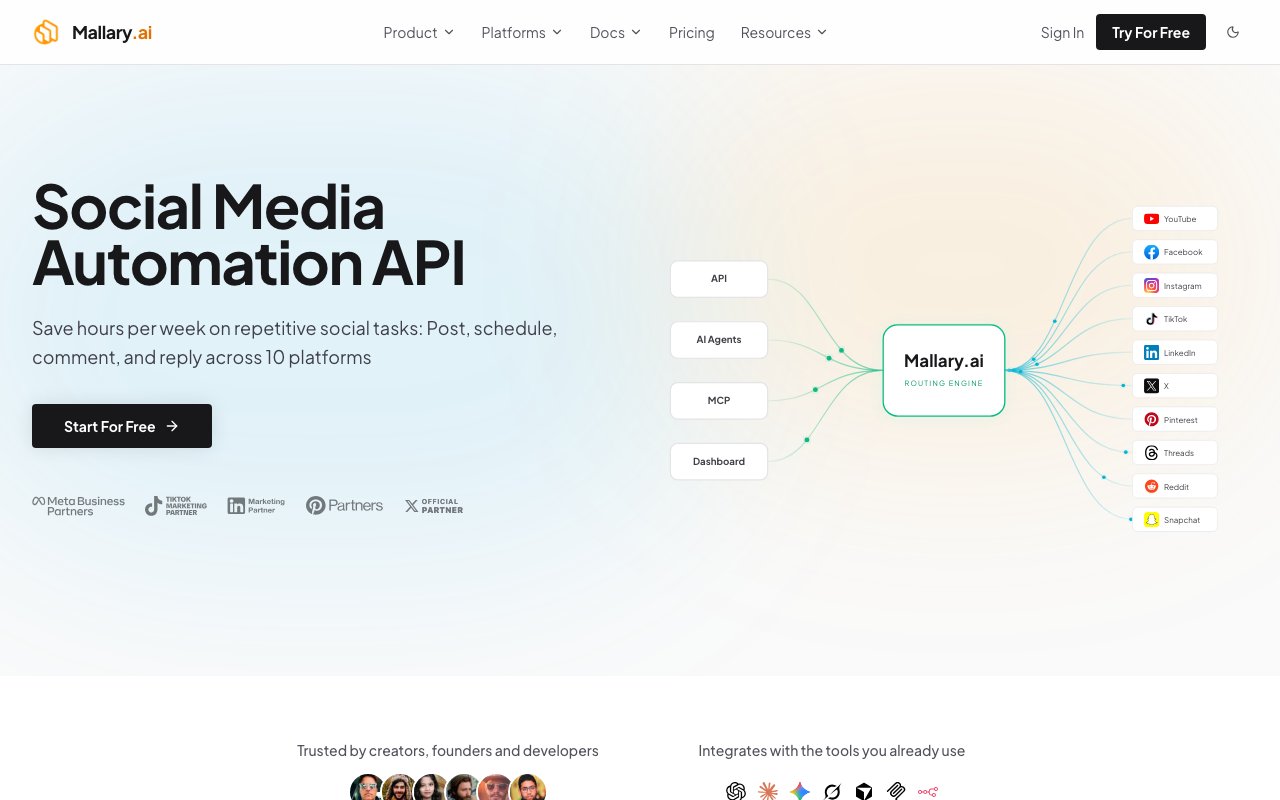Open the Resources dropdown menu
This screenshot has width=1280, height=800.
click(784, 33)
